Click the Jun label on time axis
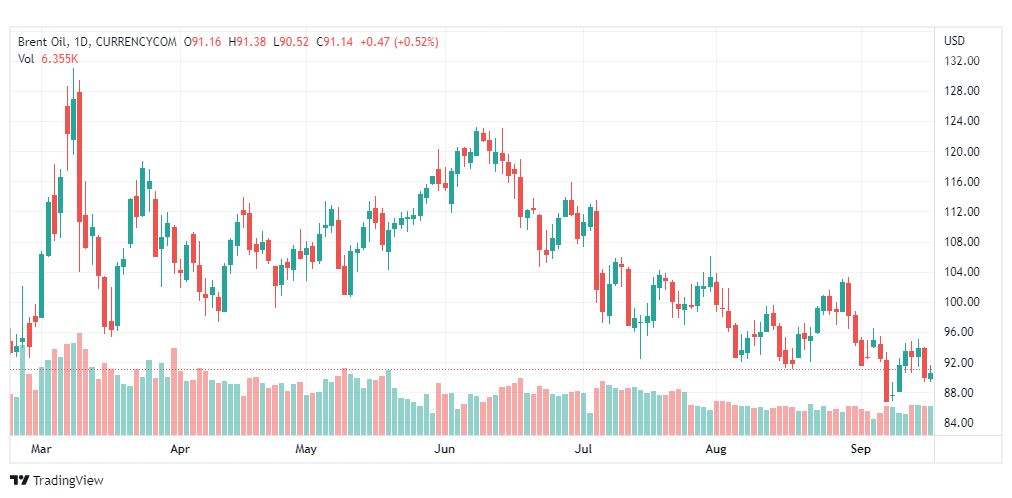1012x498 pixels. point(446,450)
